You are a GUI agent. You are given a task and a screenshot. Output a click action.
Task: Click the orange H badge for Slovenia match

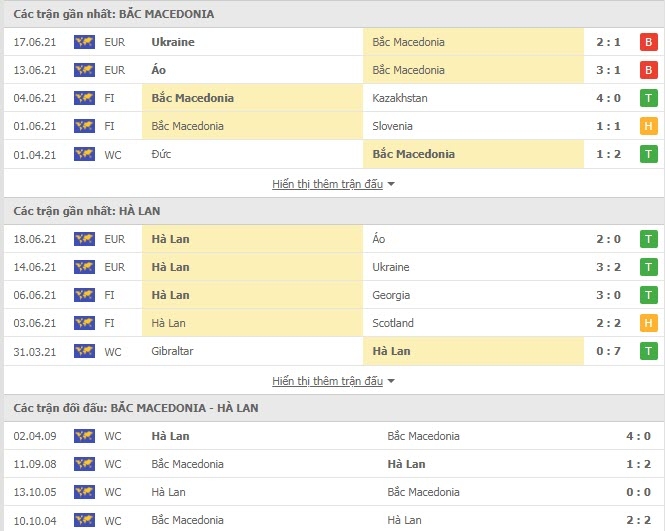(x=648, y=126)
